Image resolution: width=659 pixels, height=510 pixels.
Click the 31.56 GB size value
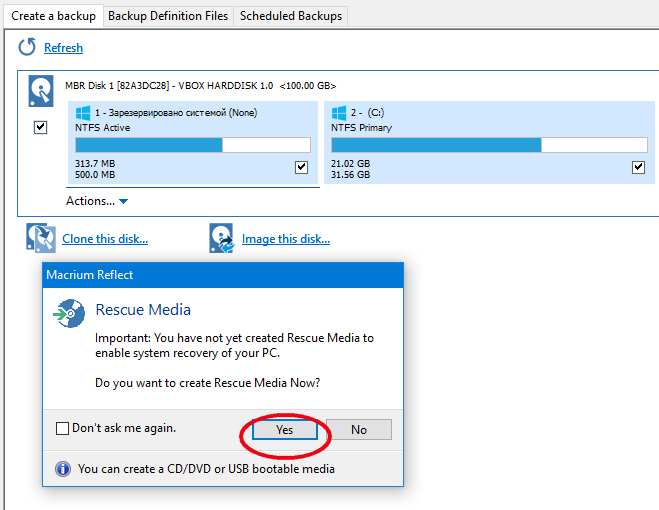(351, 174)
